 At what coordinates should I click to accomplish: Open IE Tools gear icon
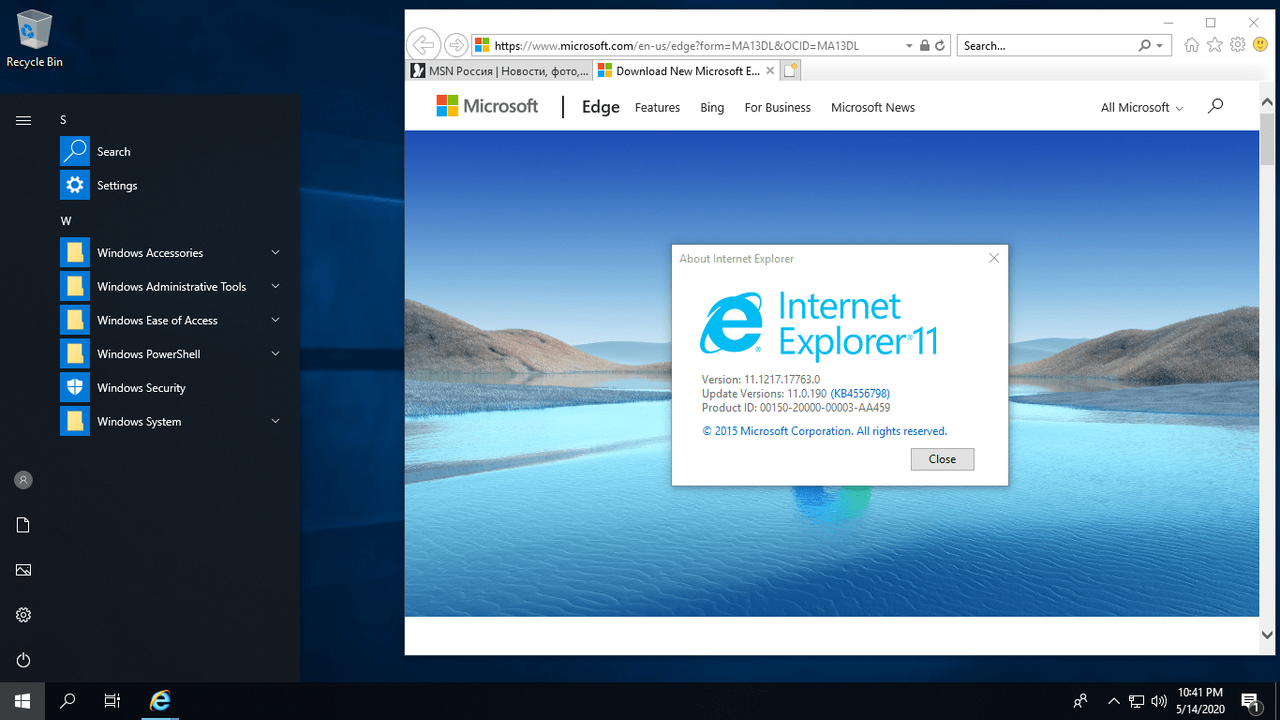tap(1238, 45)
